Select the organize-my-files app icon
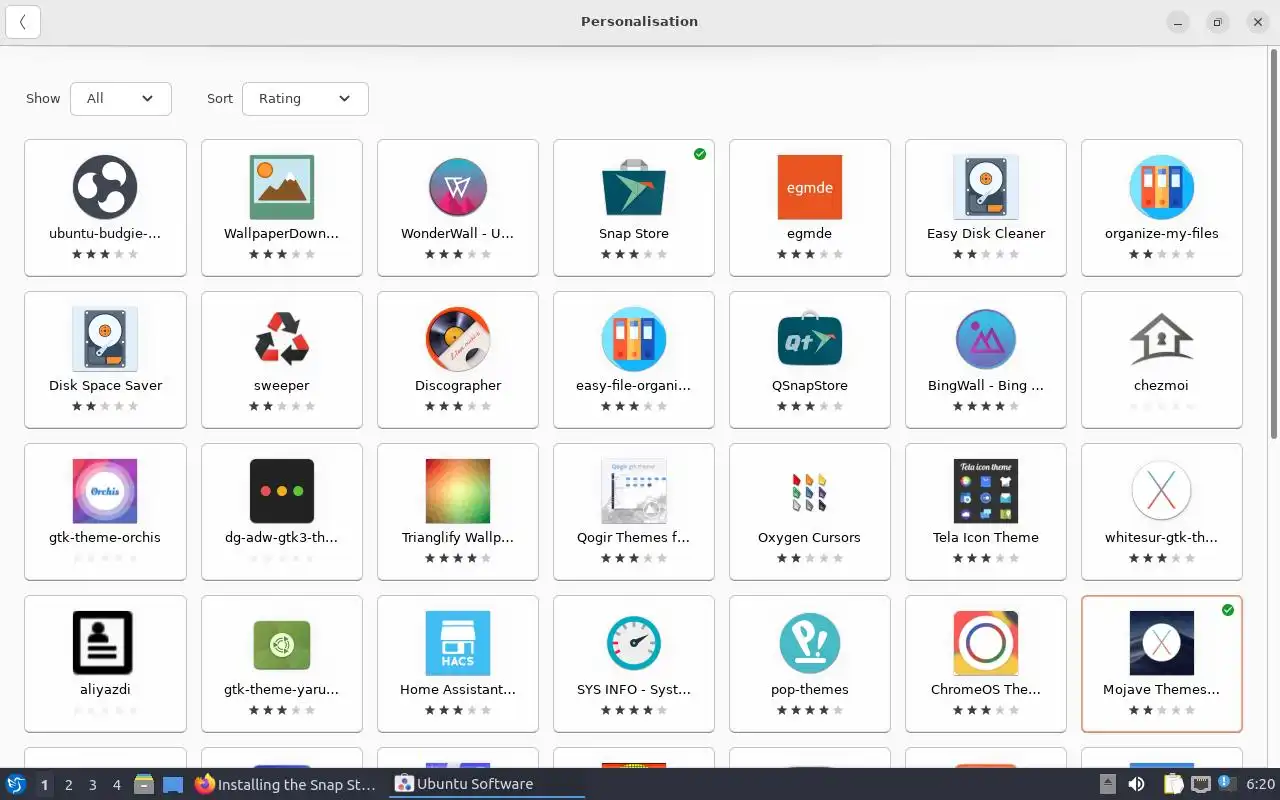 pyautogui.click(x=1162, y=187)
